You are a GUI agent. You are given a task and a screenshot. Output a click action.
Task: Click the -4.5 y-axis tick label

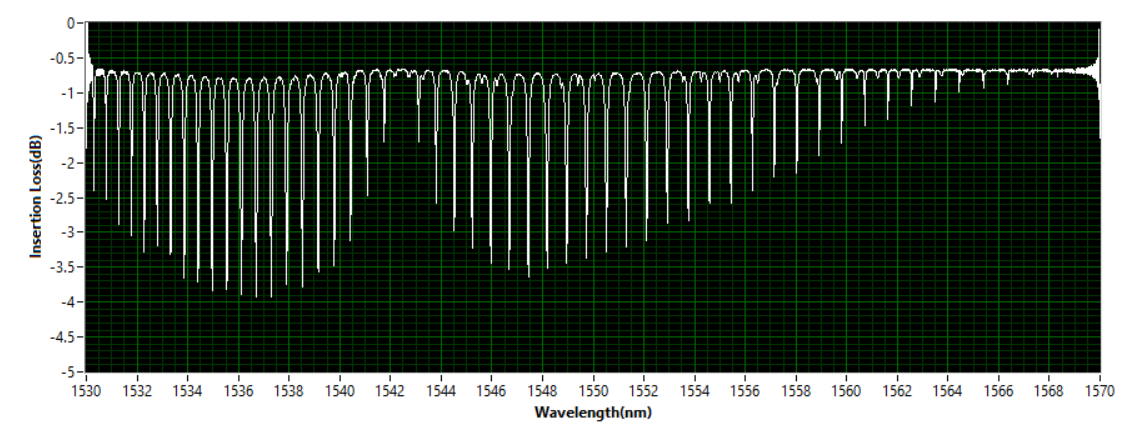coord(64,337)
